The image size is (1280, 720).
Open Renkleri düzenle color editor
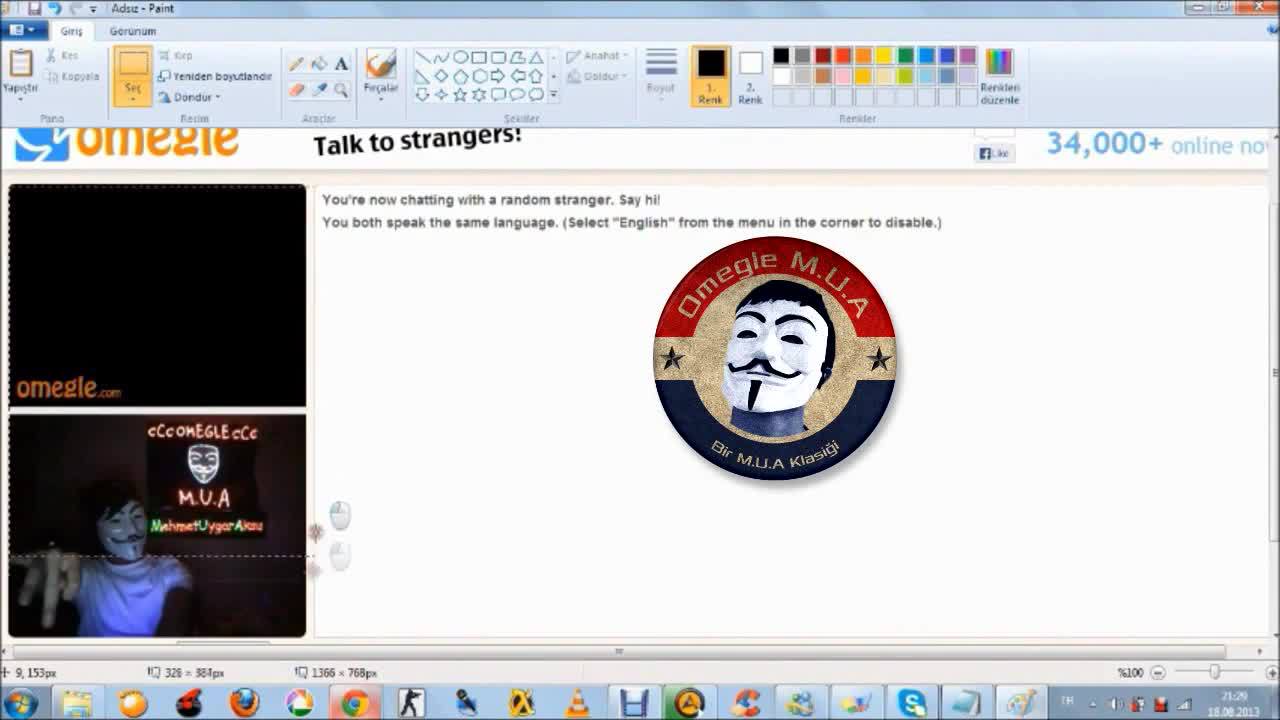[x=999, y=76]
